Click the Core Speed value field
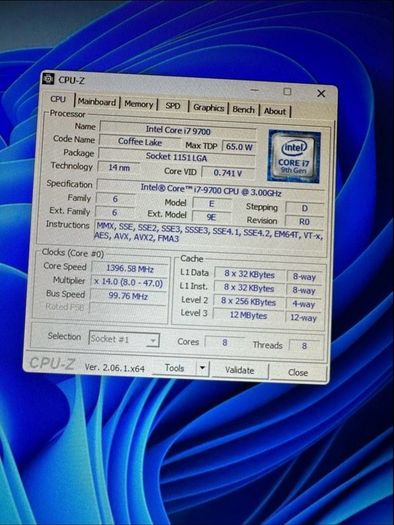Screen dimensions: 394x525 pos(130,269)
